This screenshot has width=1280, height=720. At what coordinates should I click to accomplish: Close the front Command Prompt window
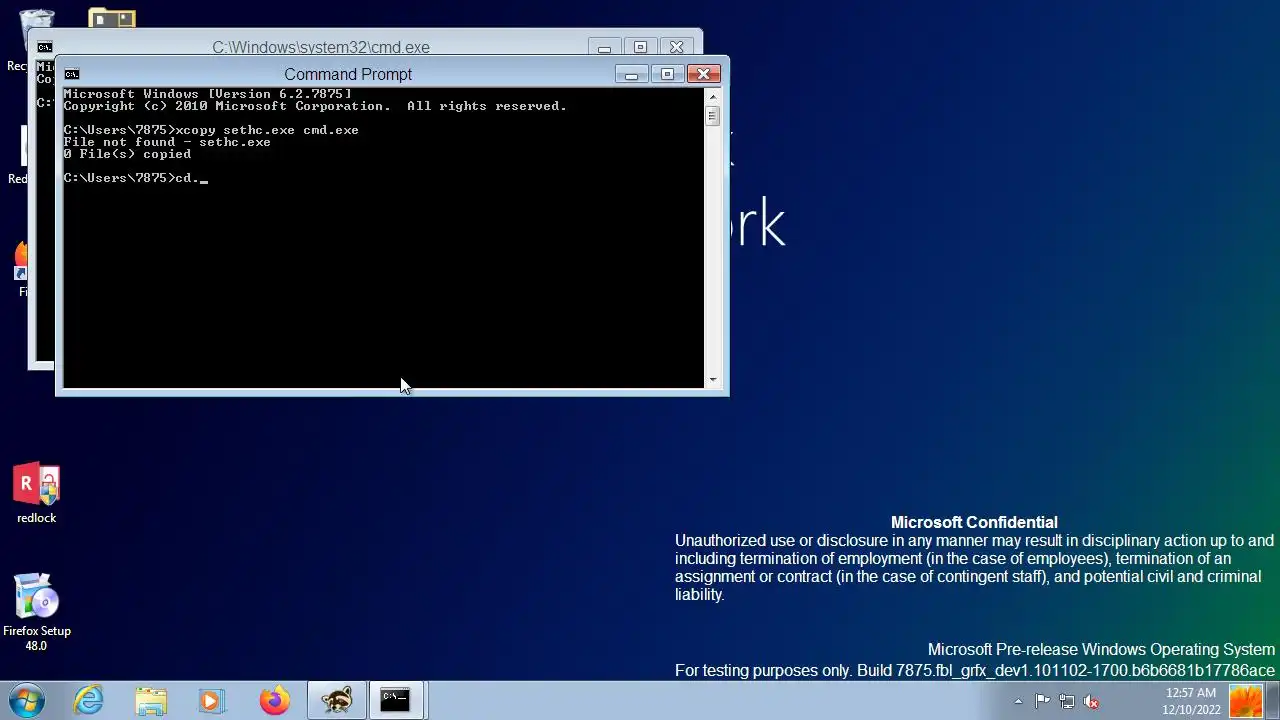pos(703,74)
